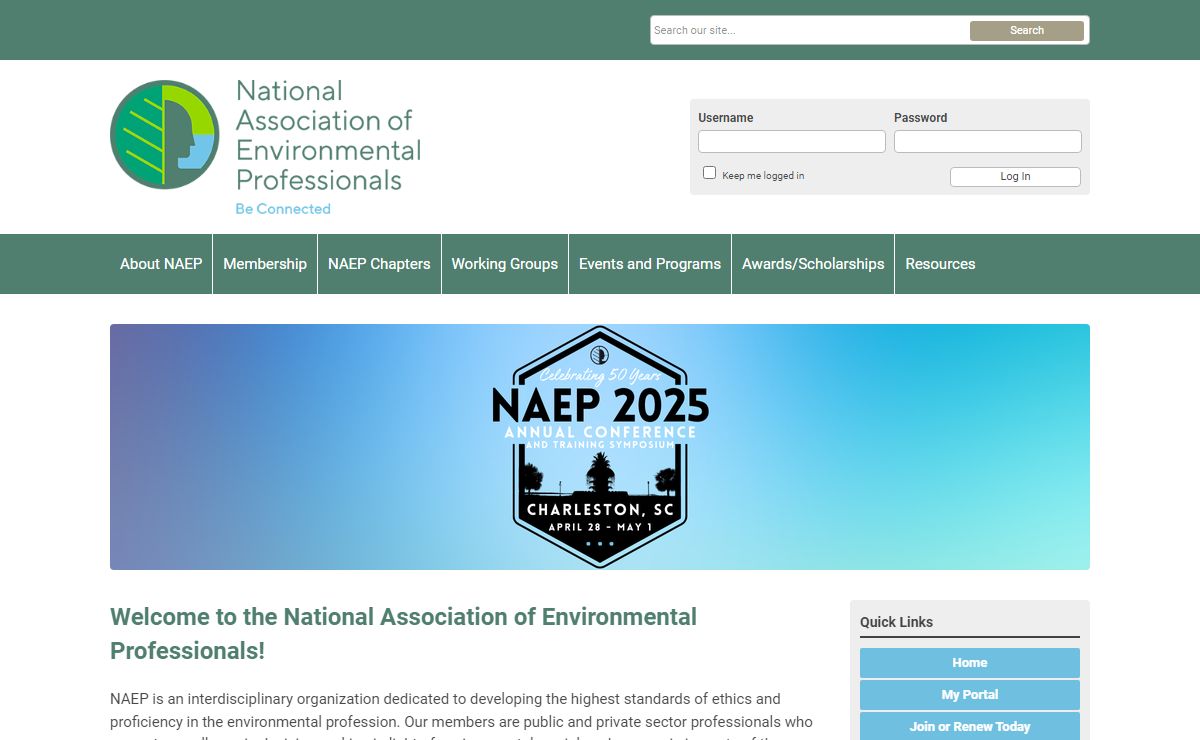Open the Events and Programs menu
This screenshot has height=740, width=1200.
coord(650,264)
